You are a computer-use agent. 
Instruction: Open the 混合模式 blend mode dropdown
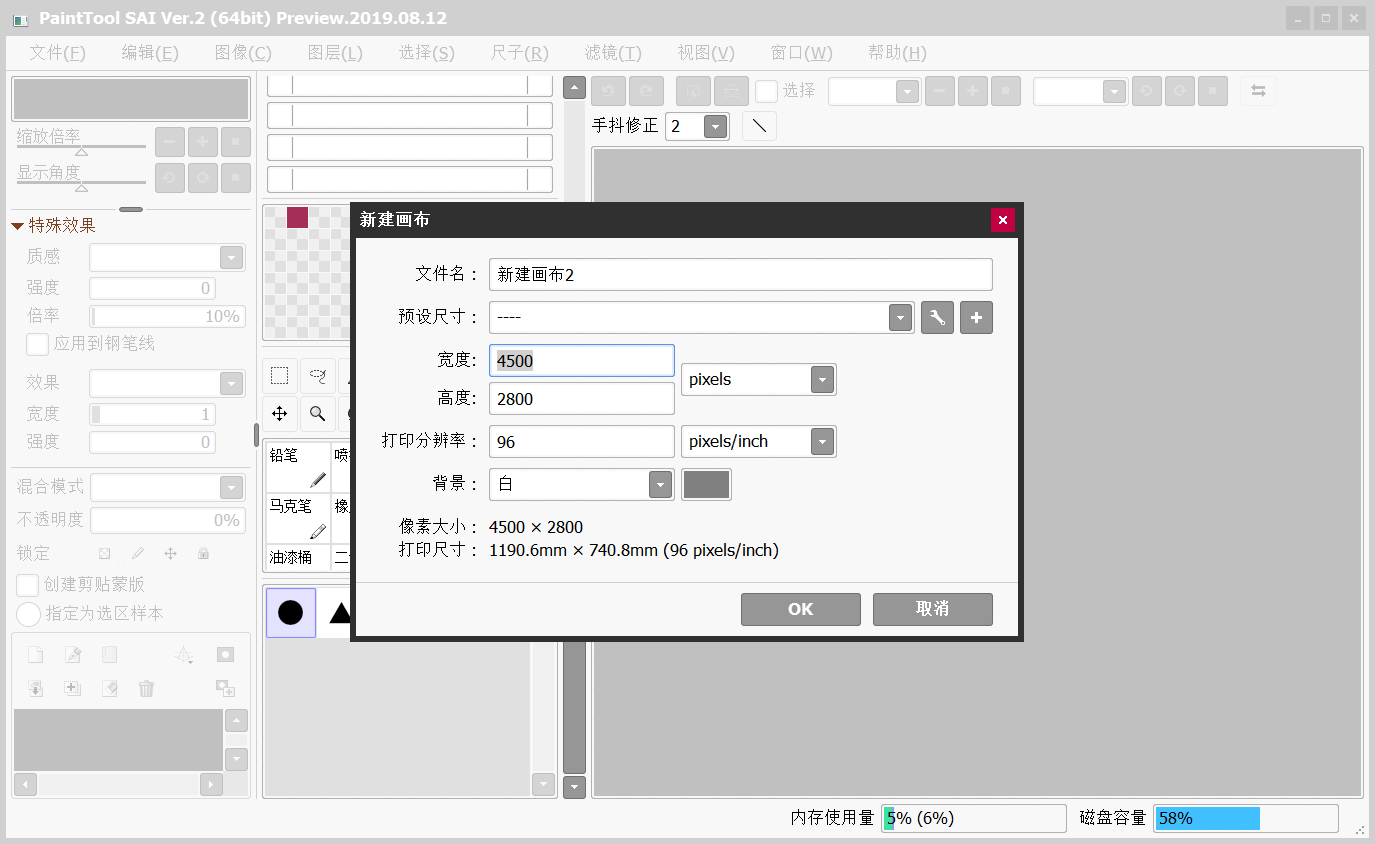coord(232,488)
